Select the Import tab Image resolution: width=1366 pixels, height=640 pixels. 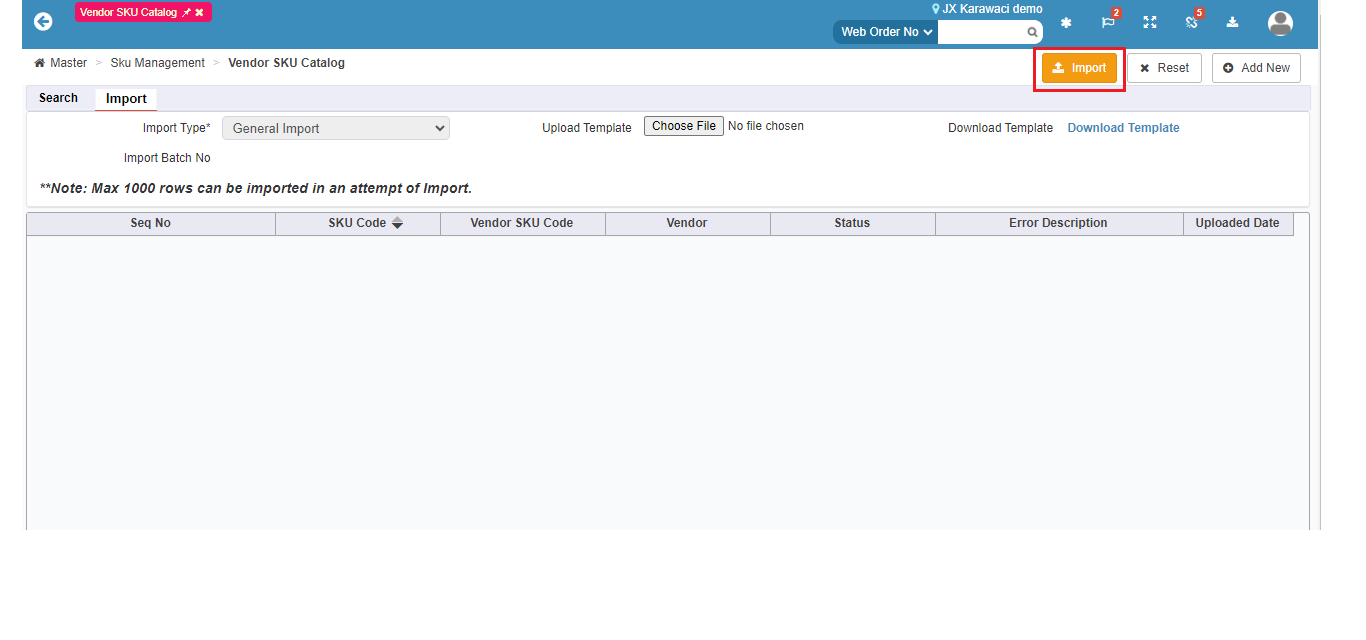[126, 99]
